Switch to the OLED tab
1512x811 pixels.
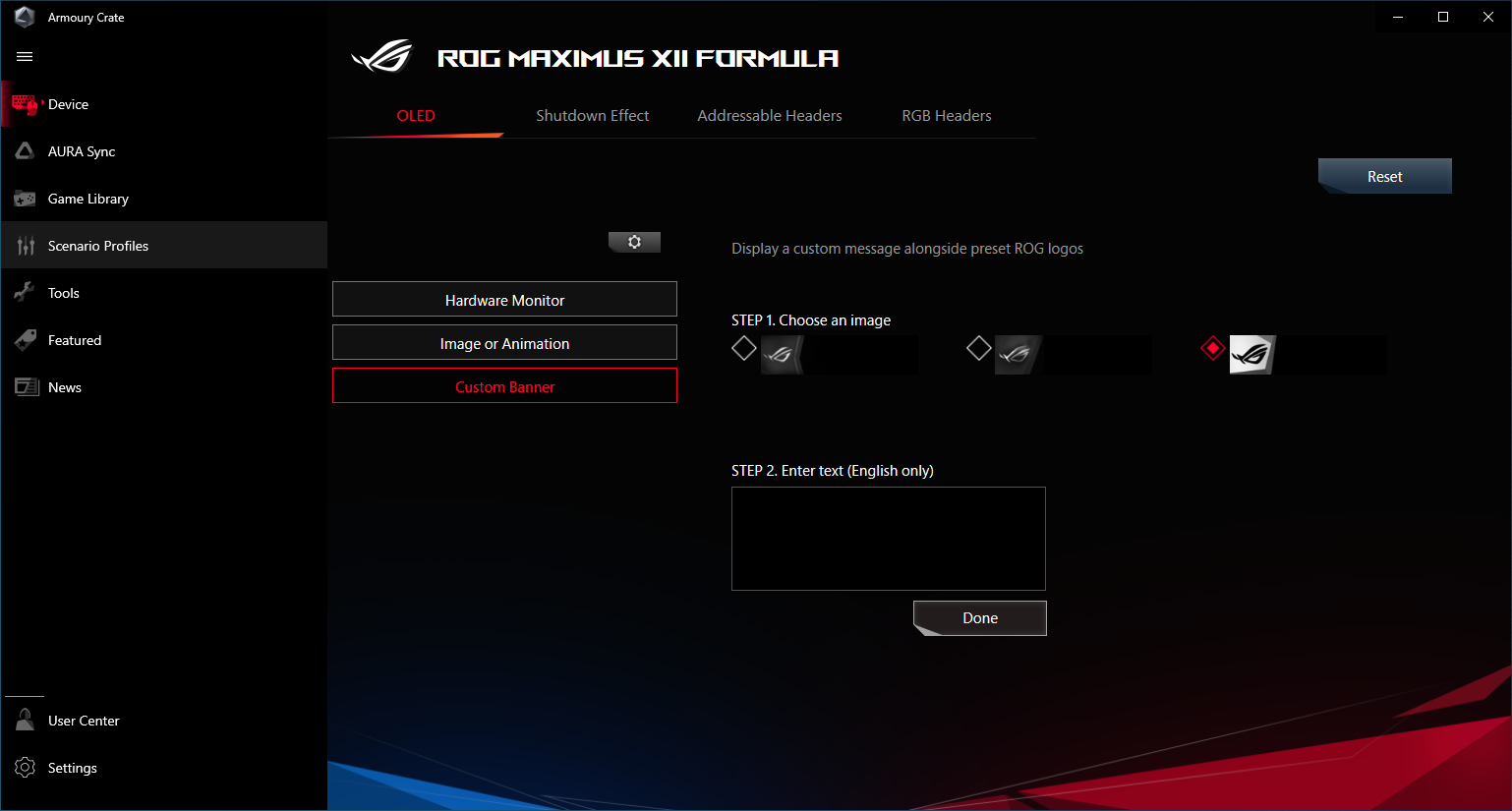416,116
